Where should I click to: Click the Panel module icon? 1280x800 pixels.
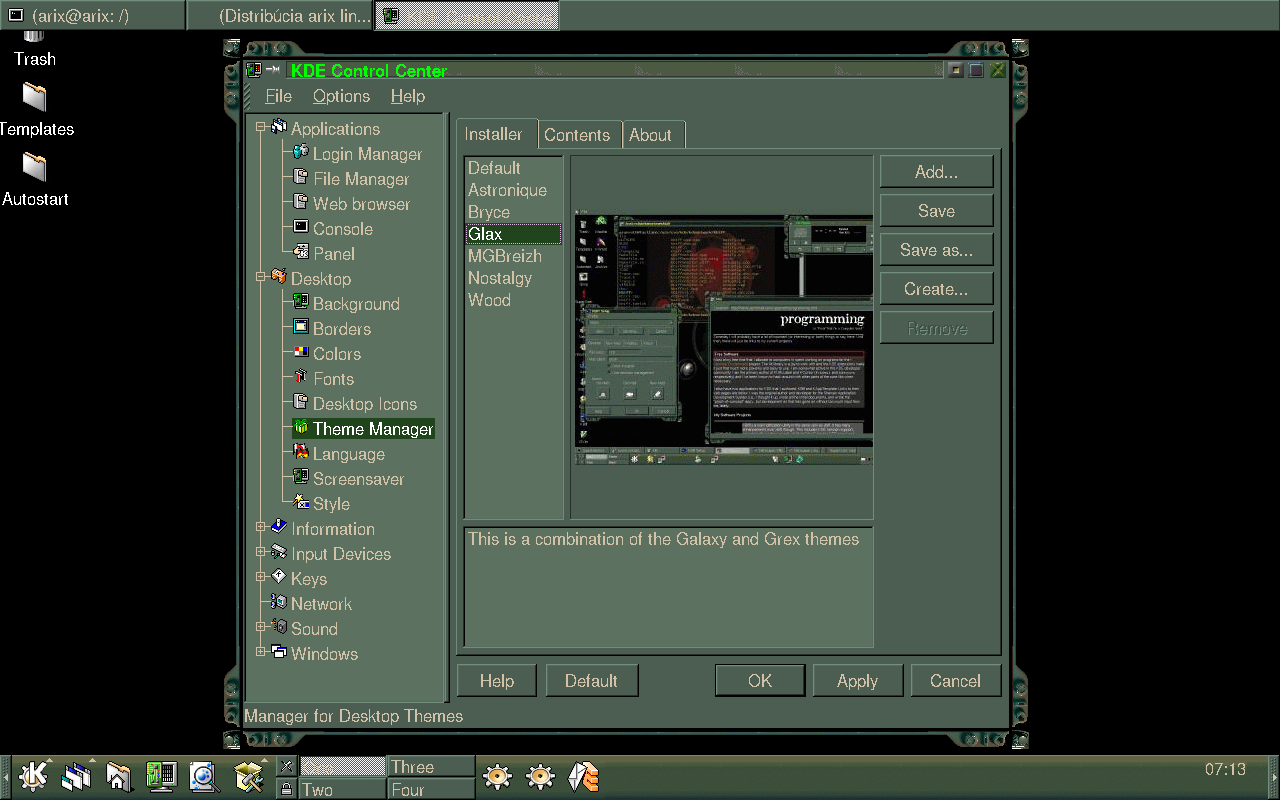pos(300,253)
